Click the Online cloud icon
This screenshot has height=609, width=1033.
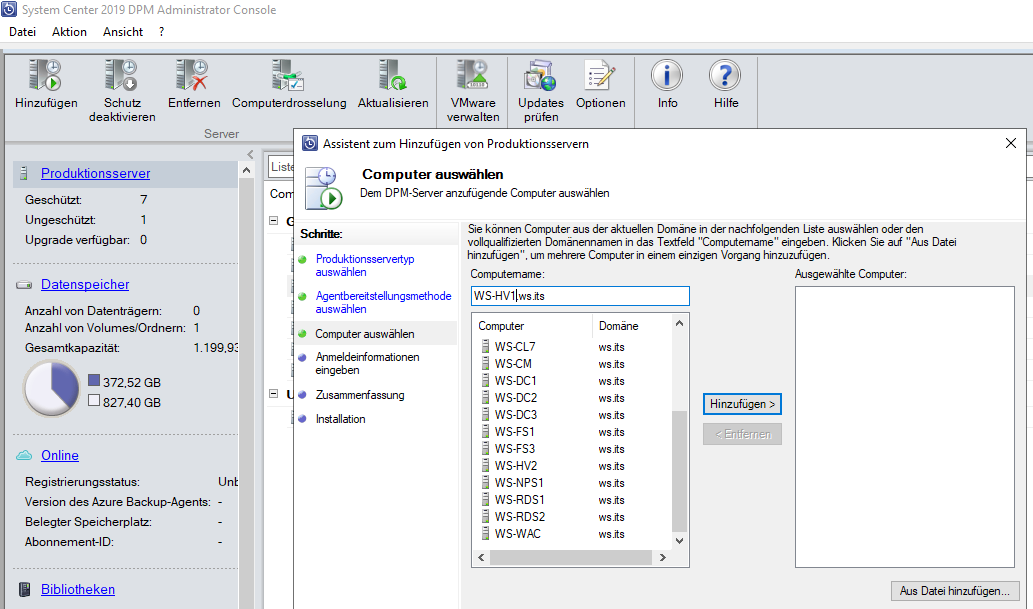(x=24, y=455)
